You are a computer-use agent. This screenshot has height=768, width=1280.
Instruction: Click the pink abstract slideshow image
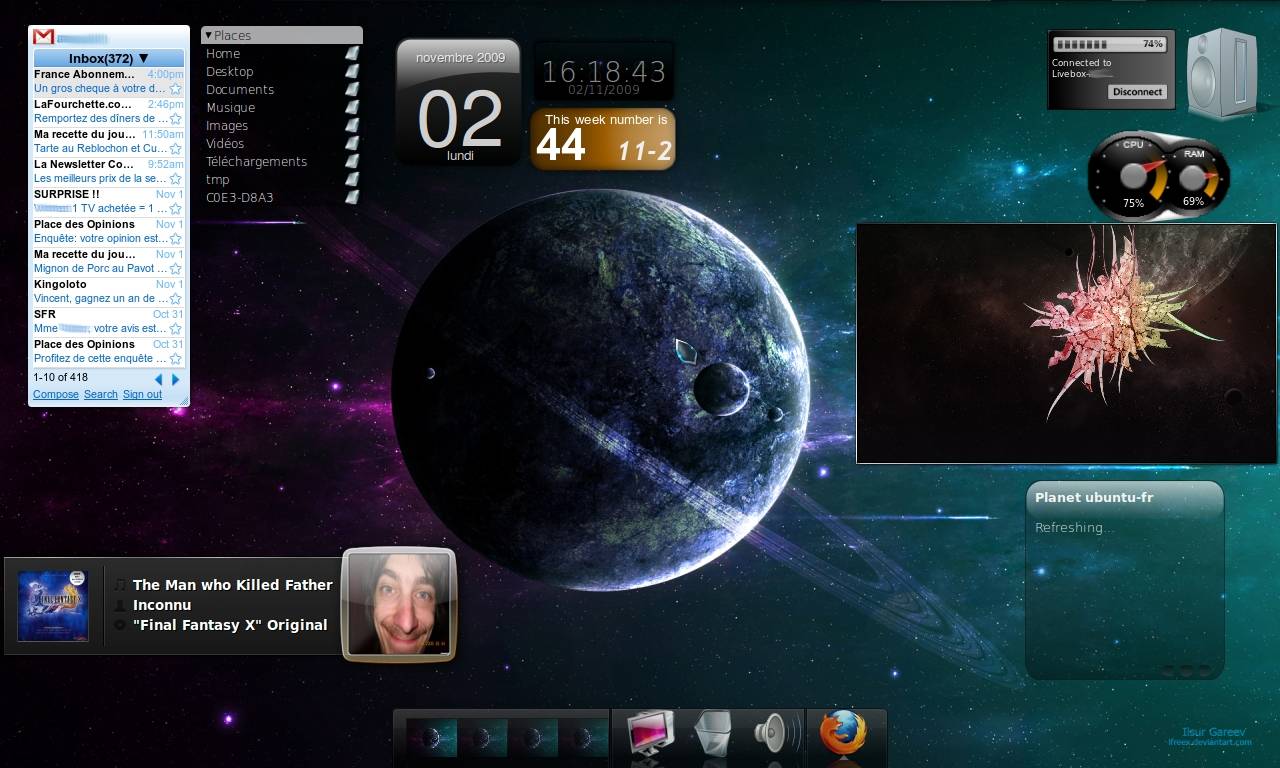pyautogui.click(x=1066, y=343)
